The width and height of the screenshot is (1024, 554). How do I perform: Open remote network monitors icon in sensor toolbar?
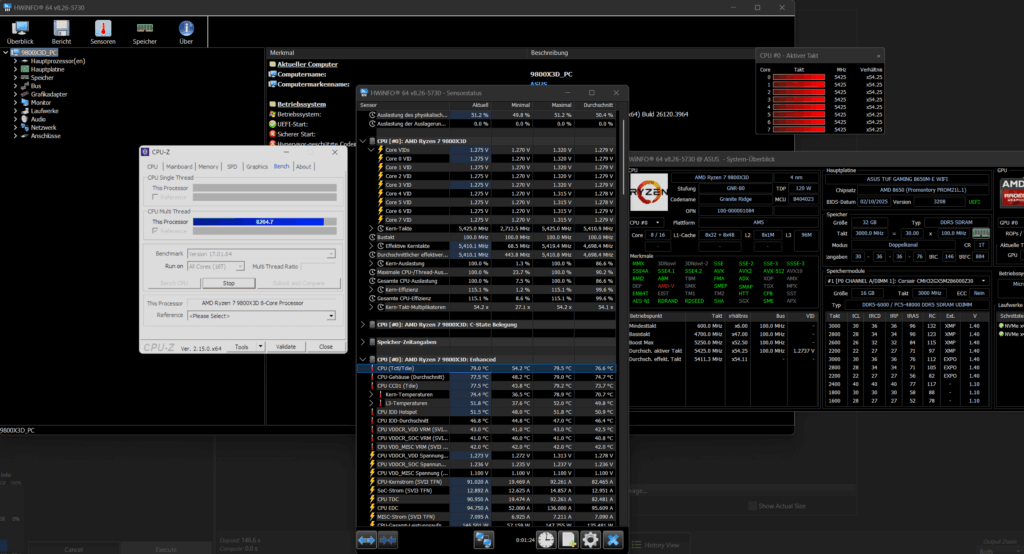pos(483,540)
